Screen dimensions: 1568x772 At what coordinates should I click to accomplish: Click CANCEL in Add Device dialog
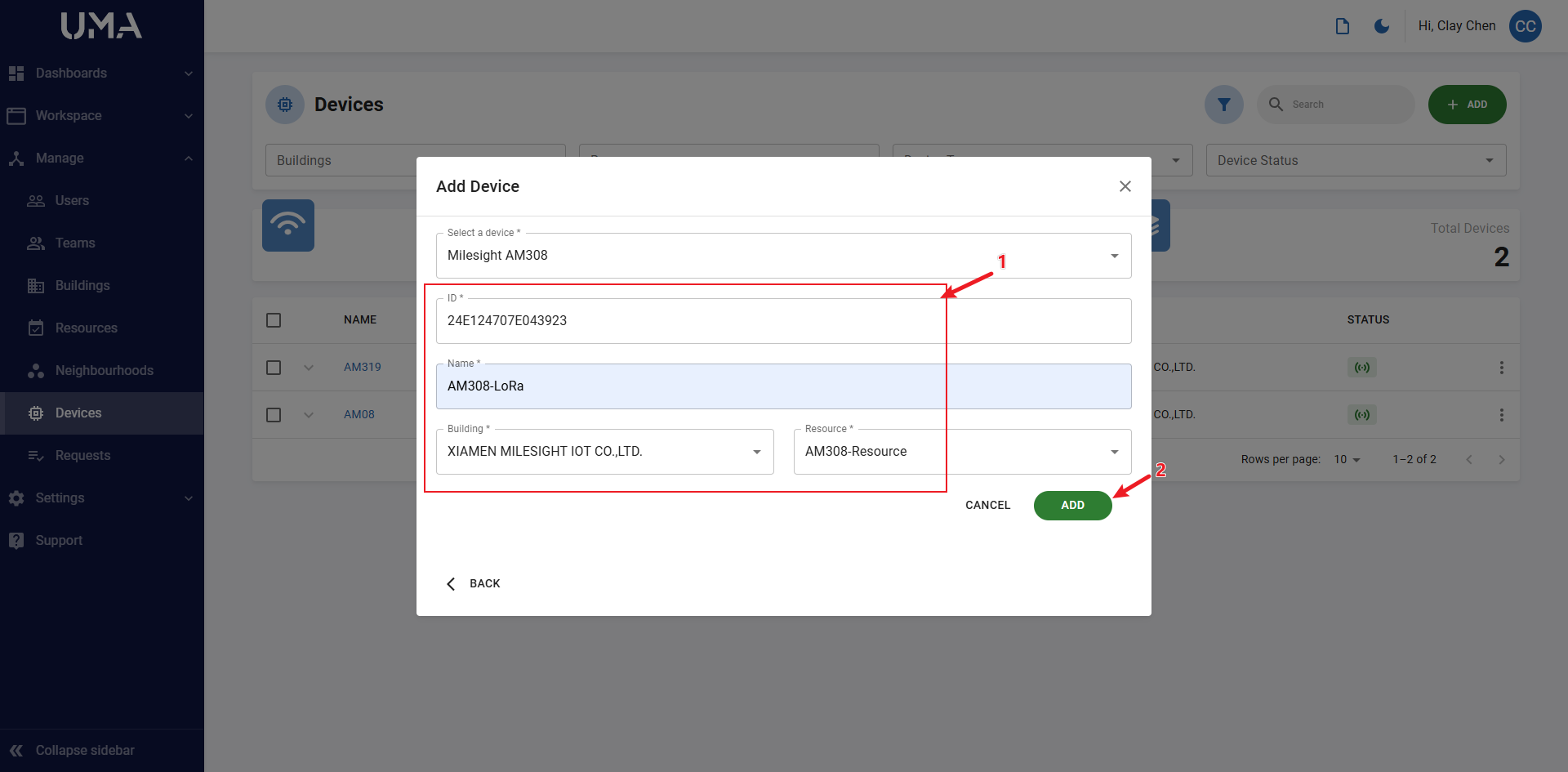pos(988,506)
